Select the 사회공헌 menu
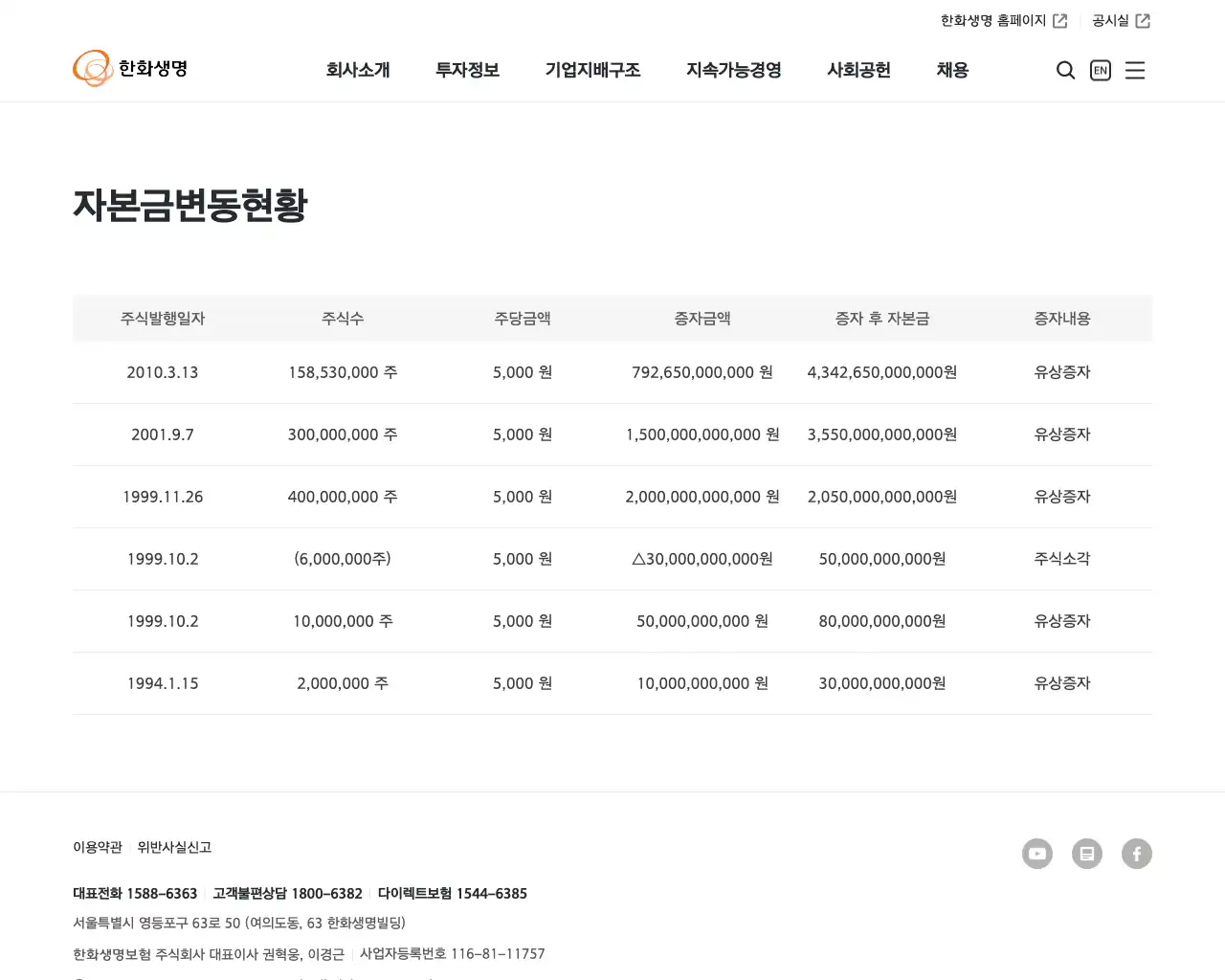1225x980 pixels. coord(858,70)
